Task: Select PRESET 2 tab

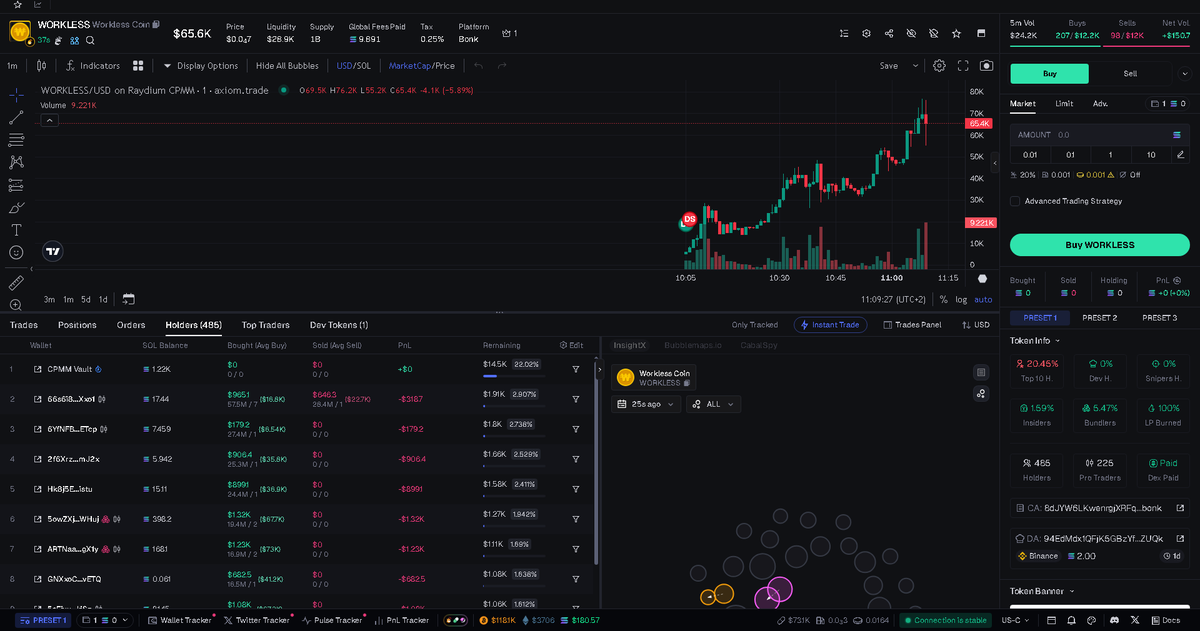Action: [1099, 317]
